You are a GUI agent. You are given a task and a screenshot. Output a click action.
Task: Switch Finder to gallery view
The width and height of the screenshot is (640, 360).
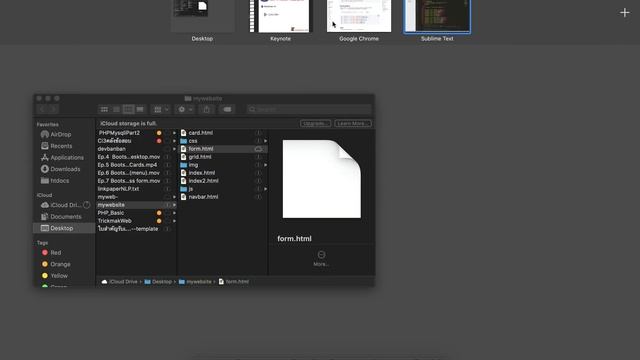click(140, 109)
